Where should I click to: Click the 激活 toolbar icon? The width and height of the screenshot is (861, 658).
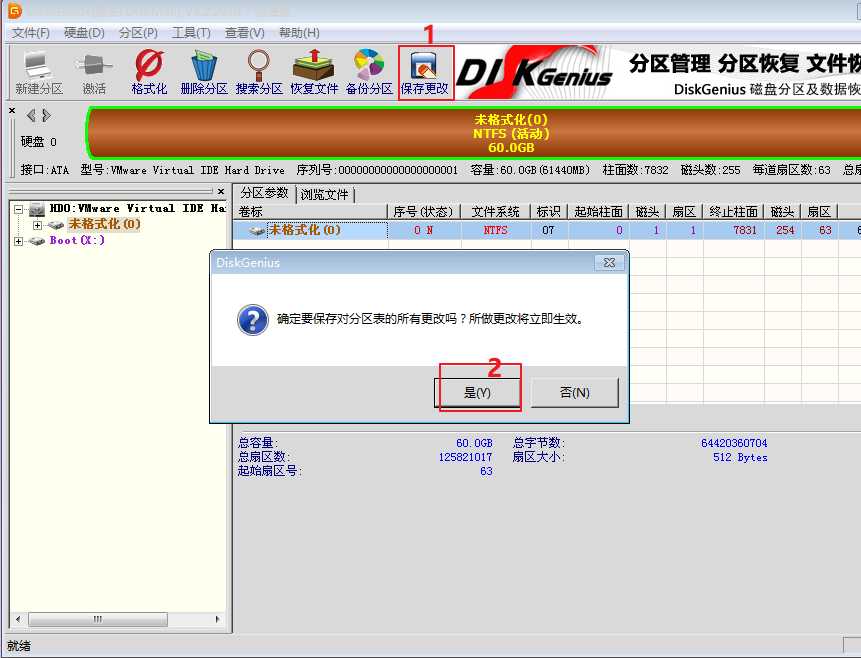94,73
